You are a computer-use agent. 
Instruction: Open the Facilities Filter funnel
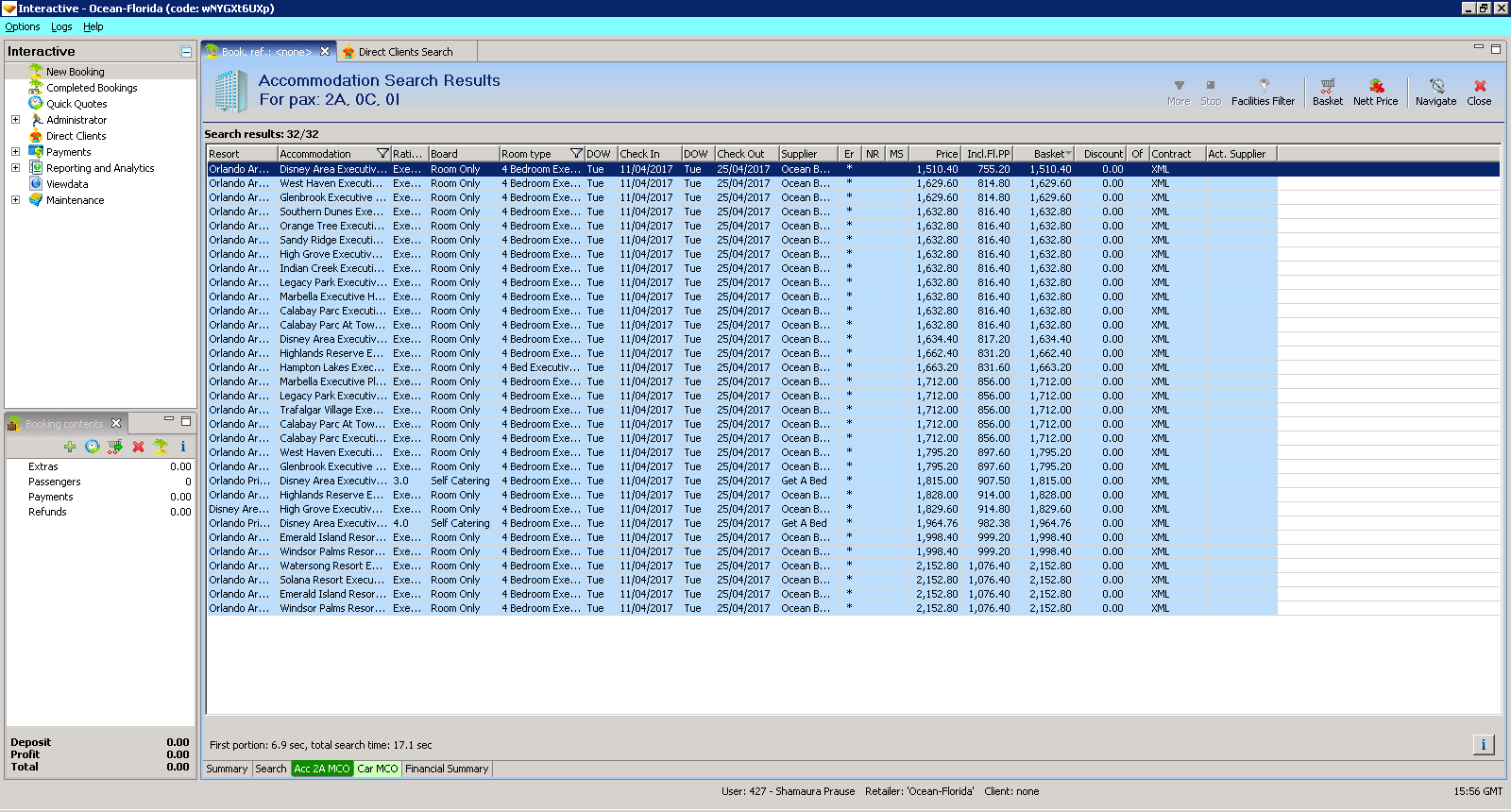pos(1263,86)
